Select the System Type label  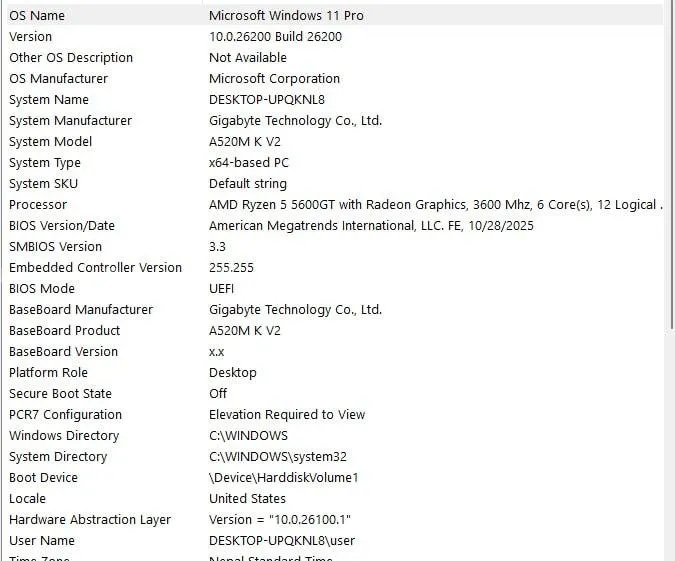[45, 163]
